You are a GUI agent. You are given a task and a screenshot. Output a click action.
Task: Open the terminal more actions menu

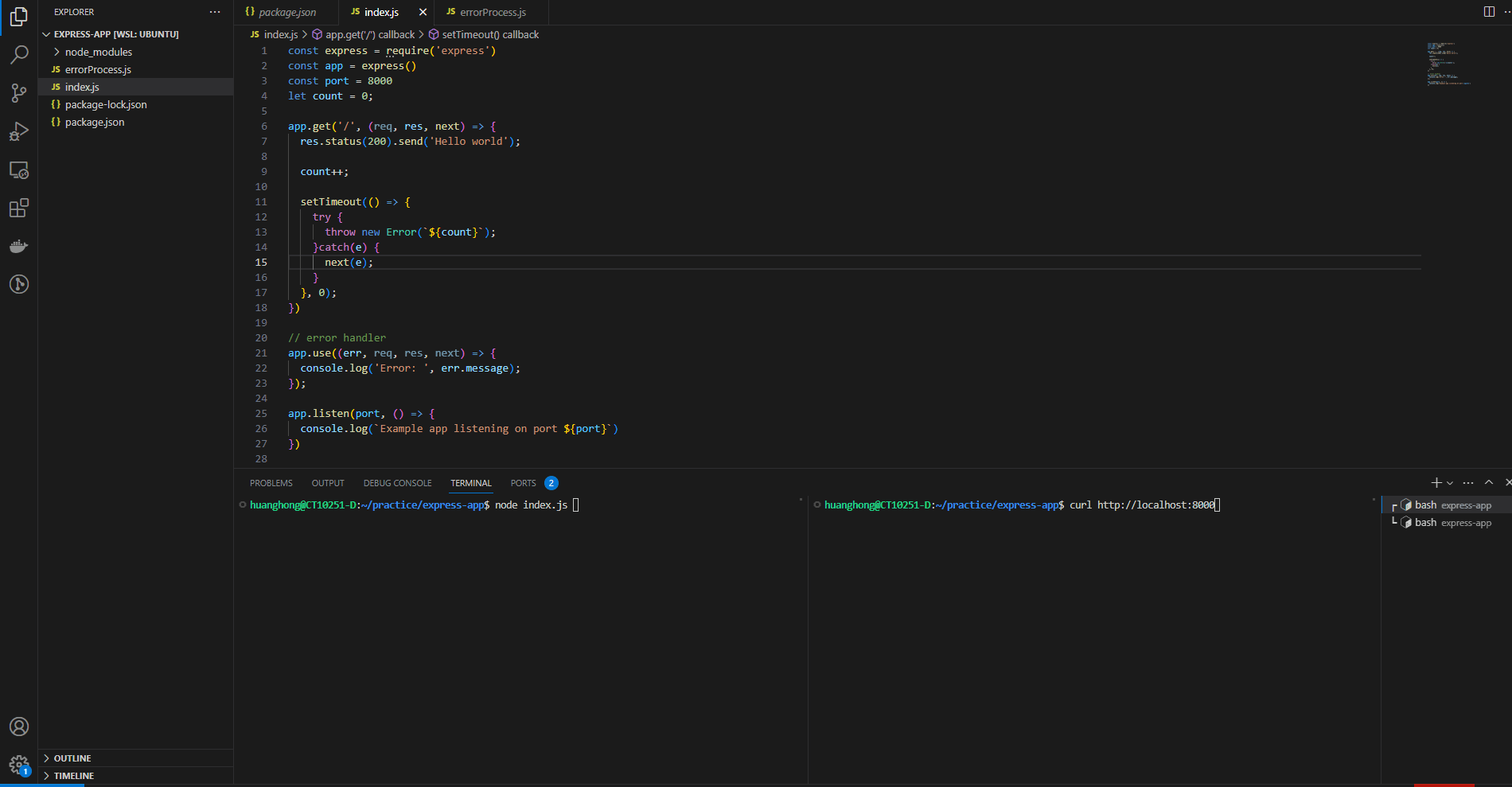[1467, 482]
